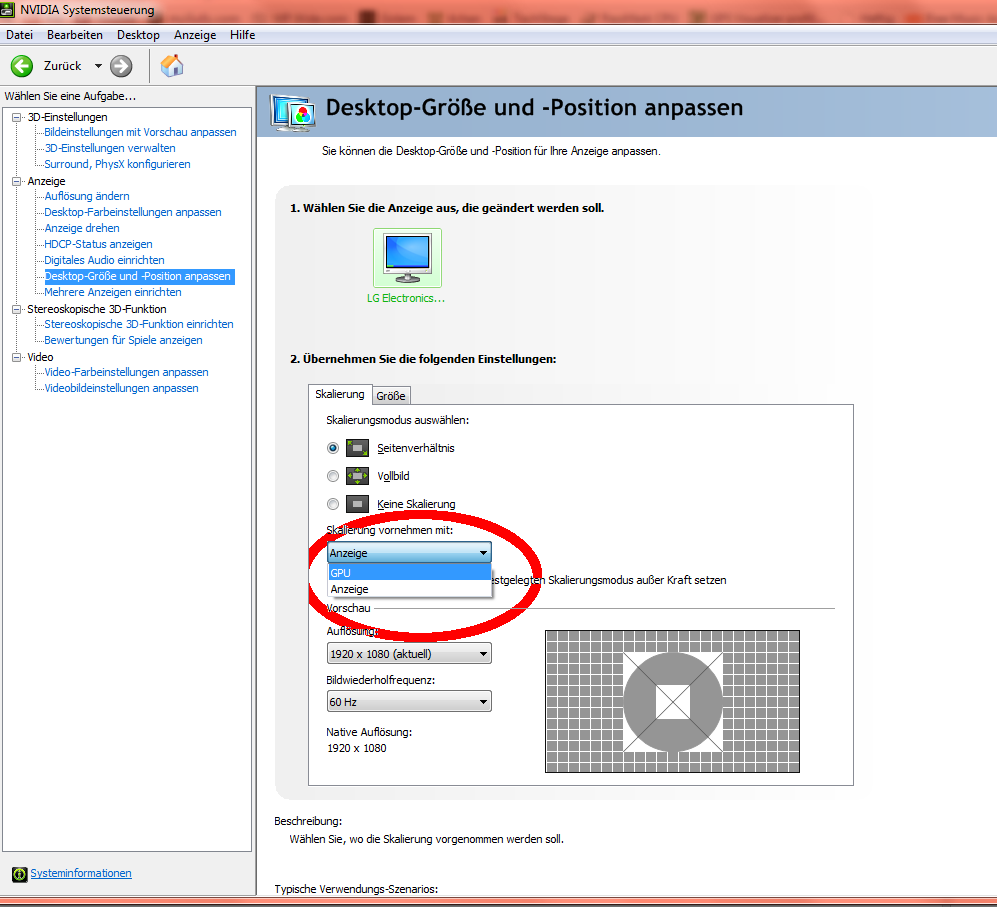Open Anzeige drehen

(81, 228)
